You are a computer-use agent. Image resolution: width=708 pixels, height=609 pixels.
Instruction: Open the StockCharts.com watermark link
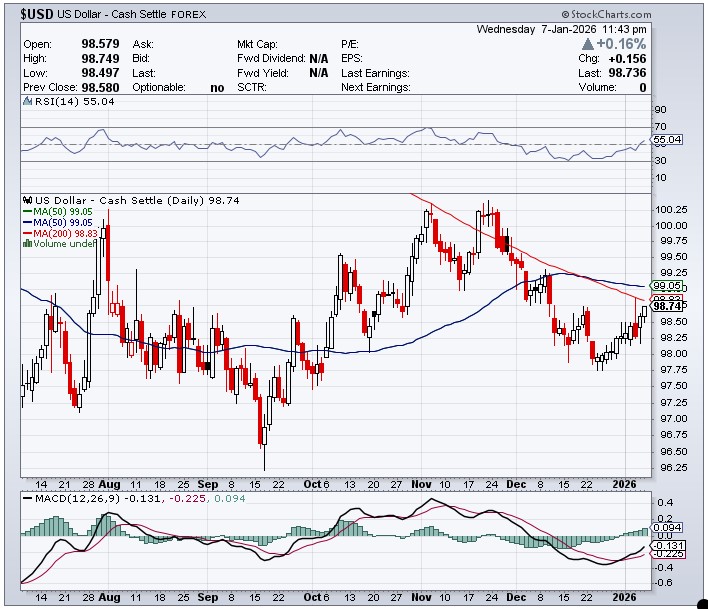[606, 15]
